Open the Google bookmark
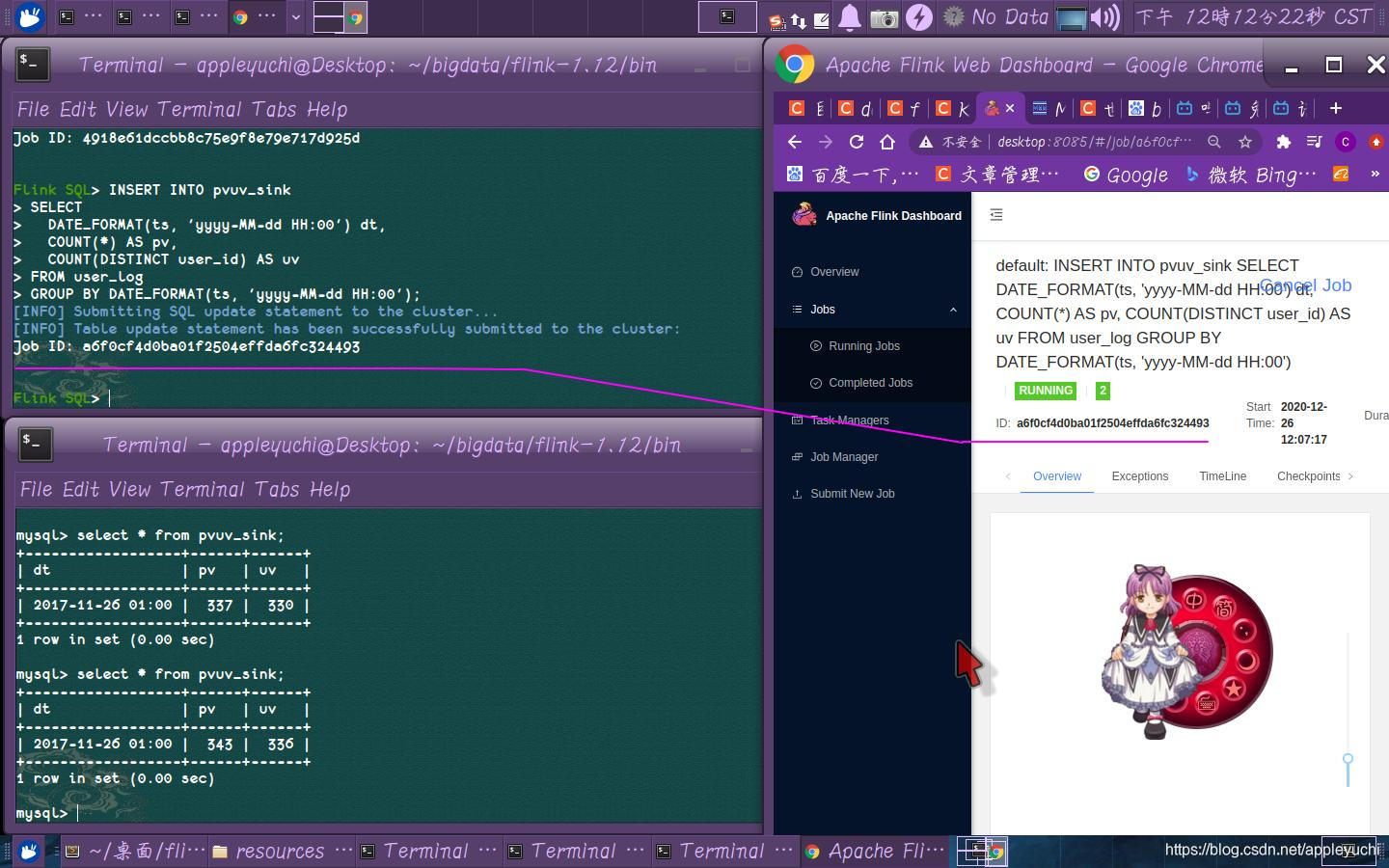The width and height of the screenshot is (1389, 868). (1126, 175)
